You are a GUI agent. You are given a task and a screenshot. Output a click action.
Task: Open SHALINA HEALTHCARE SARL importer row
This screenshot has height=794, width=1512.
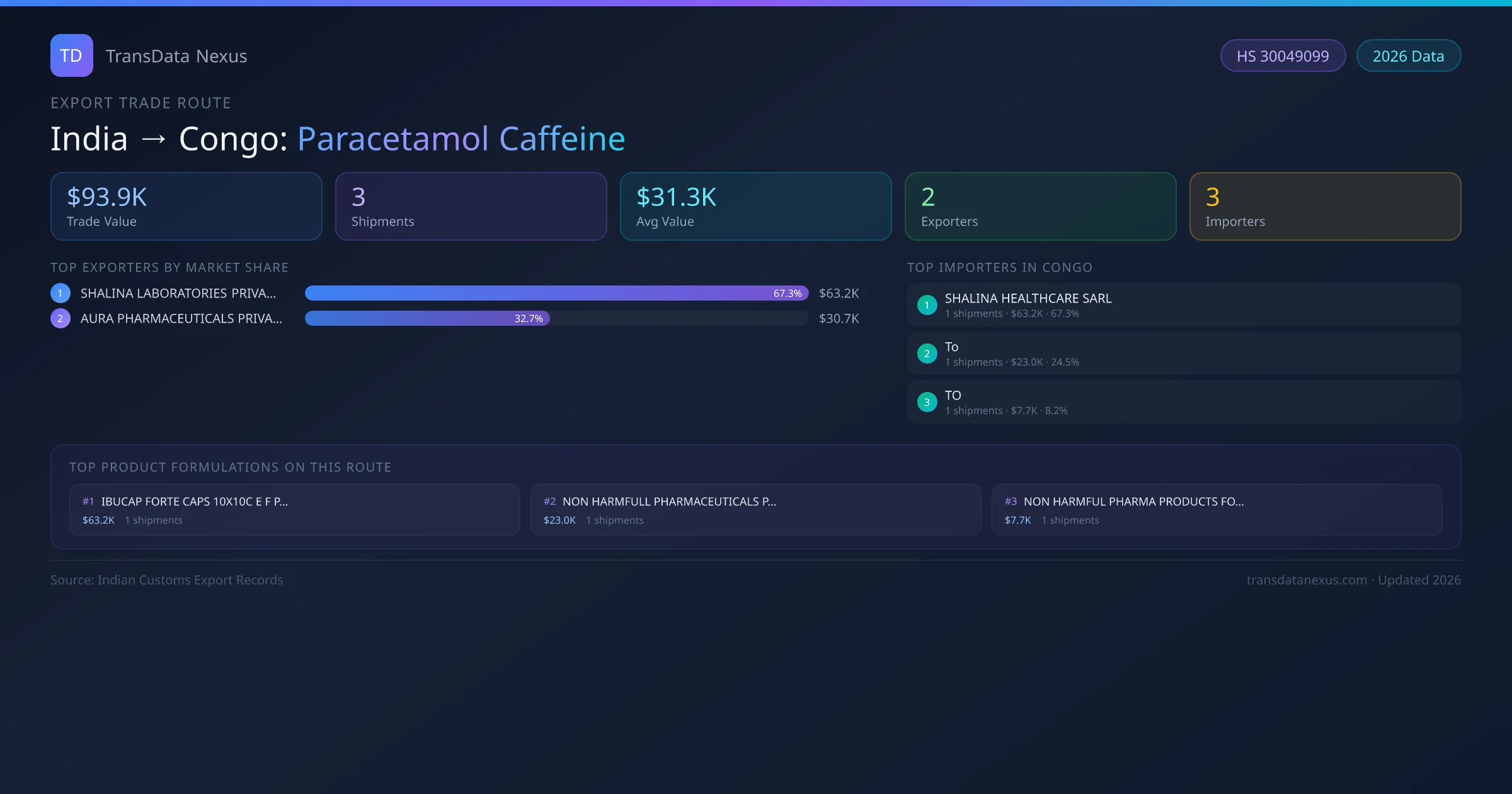1183,305
